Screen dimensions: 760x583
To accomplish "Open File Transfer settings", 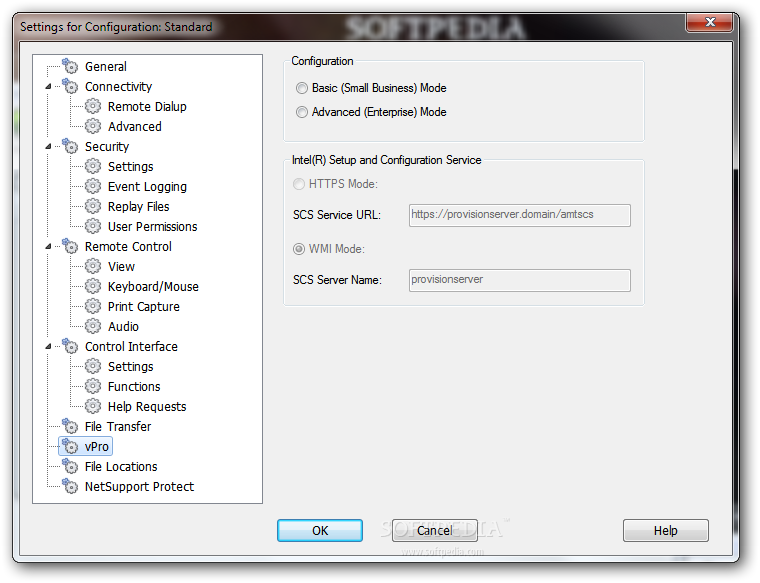I will coord(118,426).
